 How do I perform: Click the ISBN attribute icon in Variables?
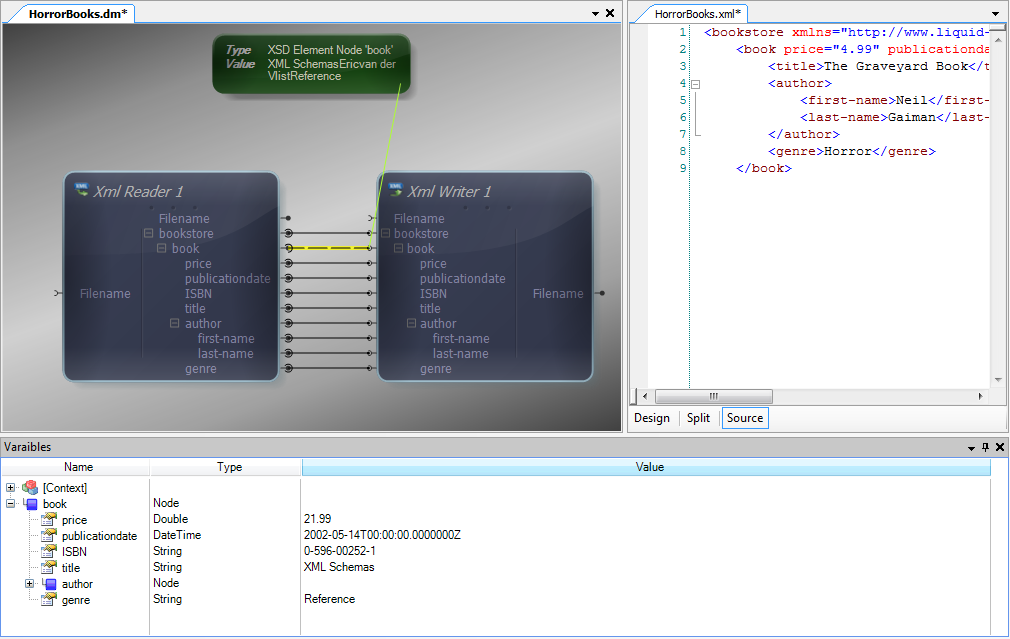point(49,551)
